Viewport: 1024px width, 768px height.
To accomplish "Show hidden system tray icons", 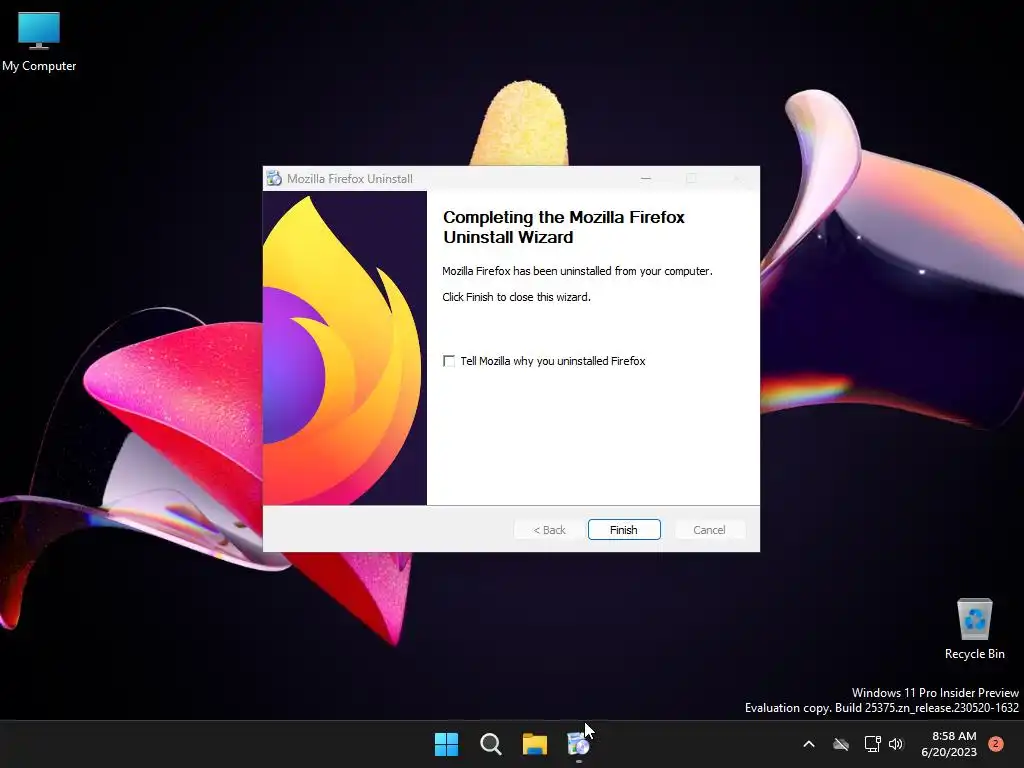I will [808, 744].
